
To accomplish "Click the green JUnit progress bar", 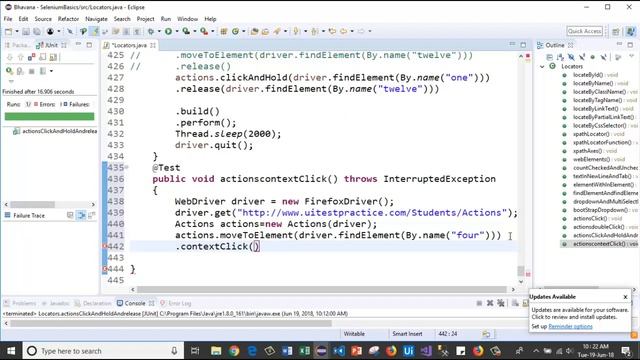I will (49, 116).
